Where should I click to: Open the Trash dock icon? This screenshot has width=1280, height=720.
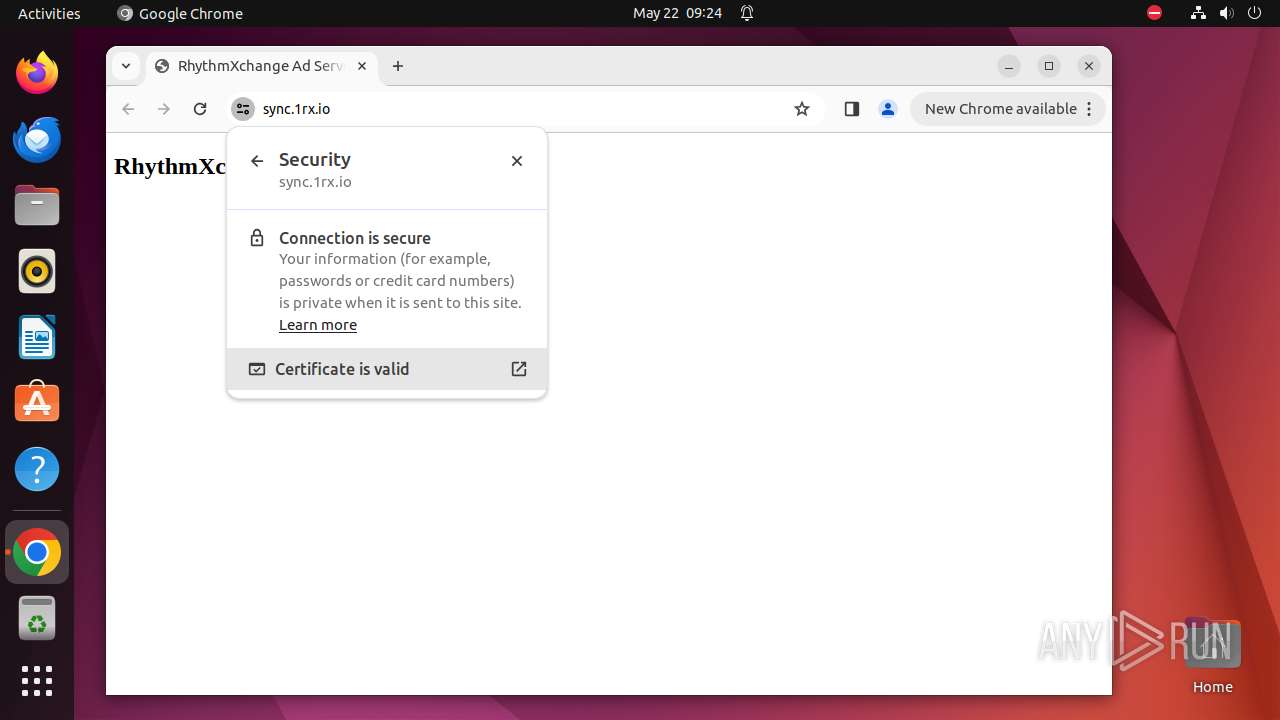pos(37,618)
